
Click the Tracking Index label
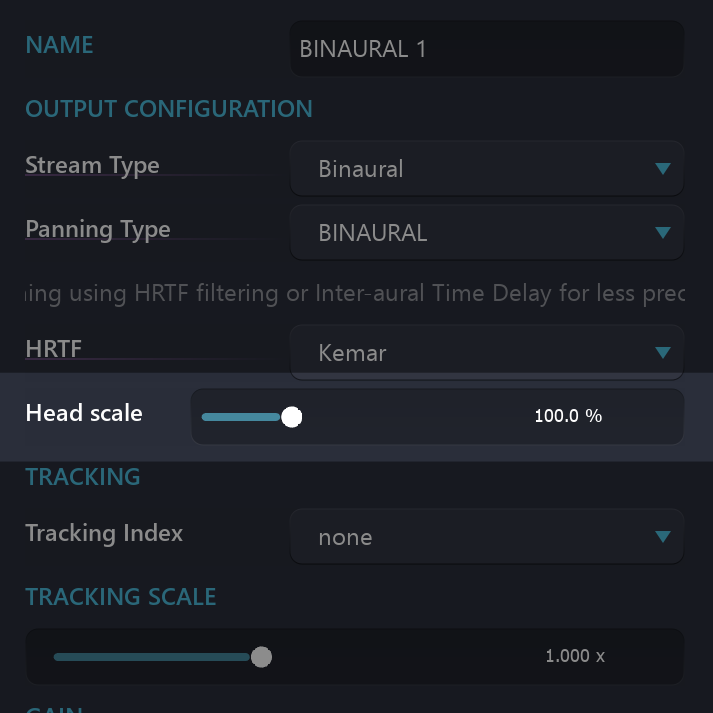[104, 533]
